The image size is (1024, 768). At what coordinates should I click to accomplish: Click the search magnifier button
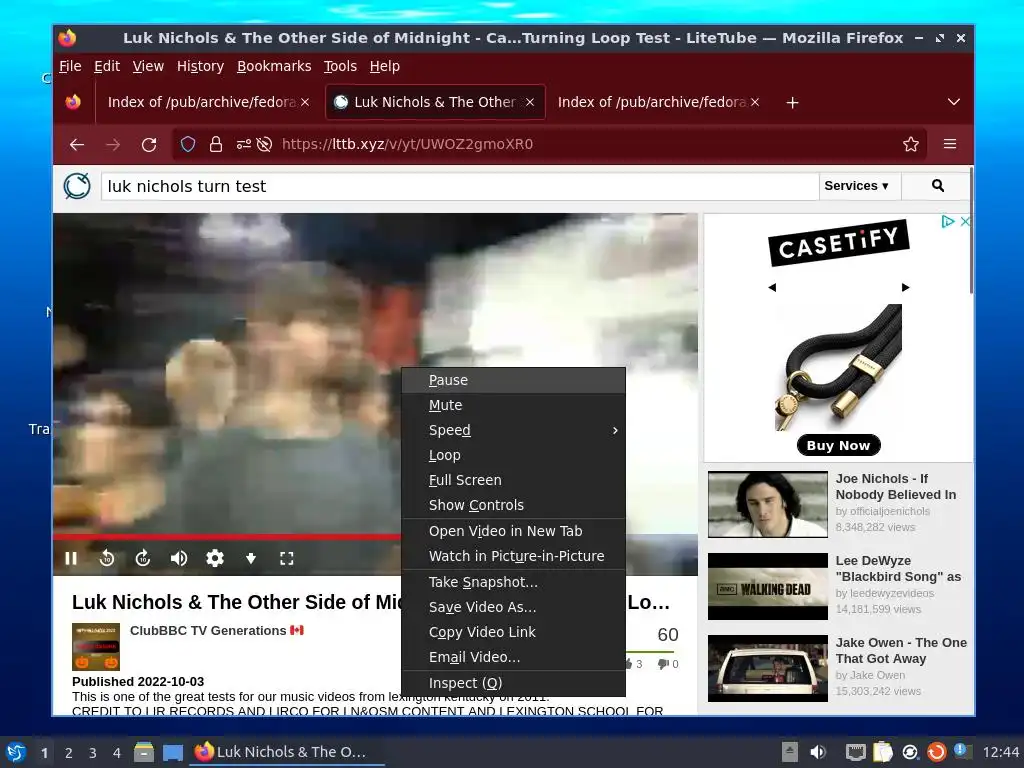pyautogui.click(x=938, y=186)
